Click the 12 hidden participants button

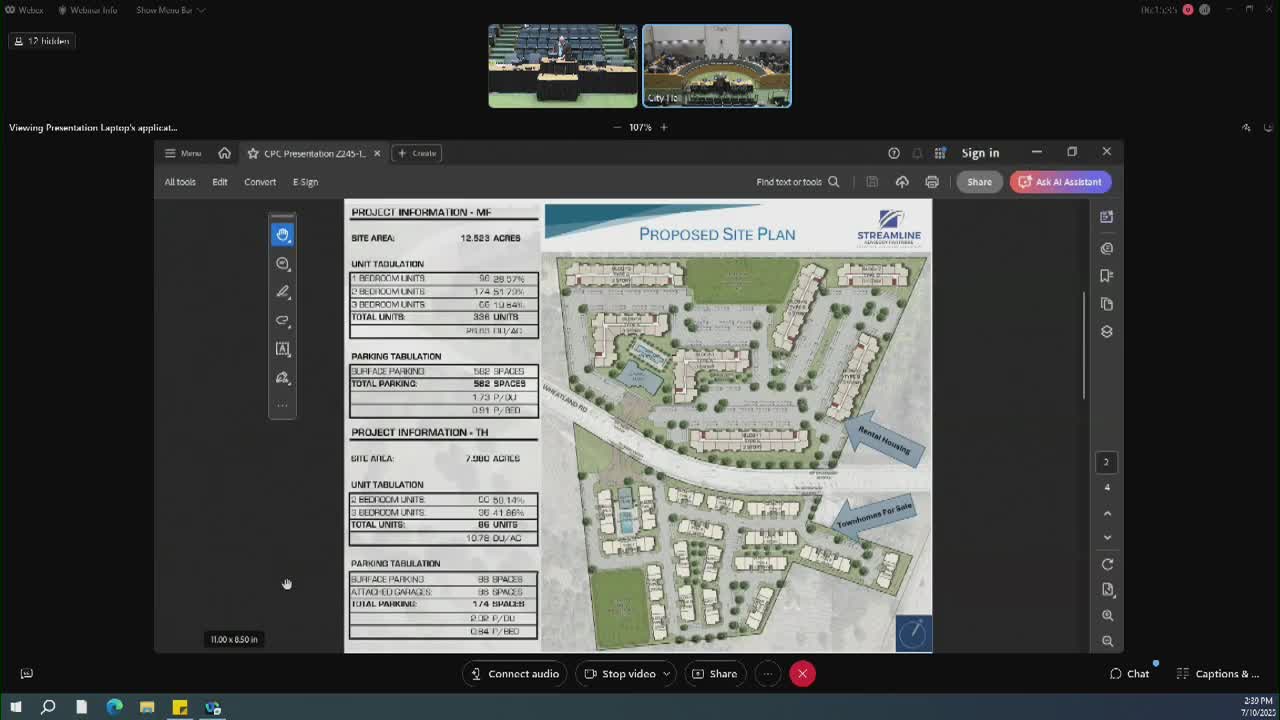click(x=42, y=41)
